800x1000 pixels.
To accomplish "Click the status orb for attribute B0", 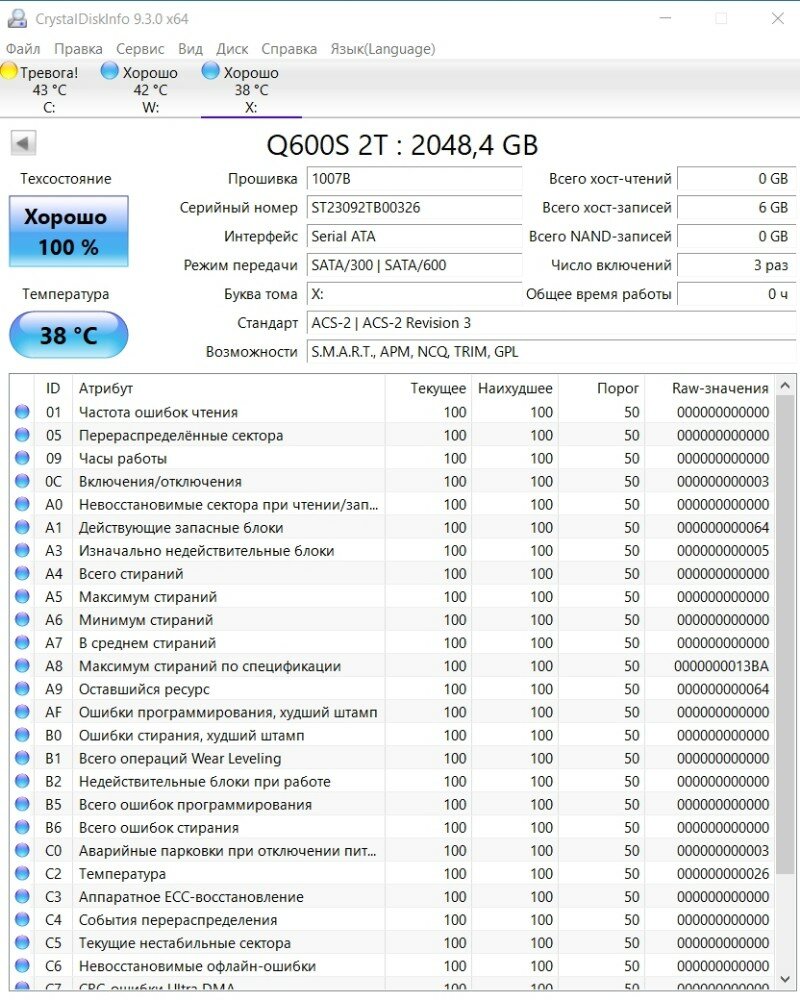I will (22, 735).
